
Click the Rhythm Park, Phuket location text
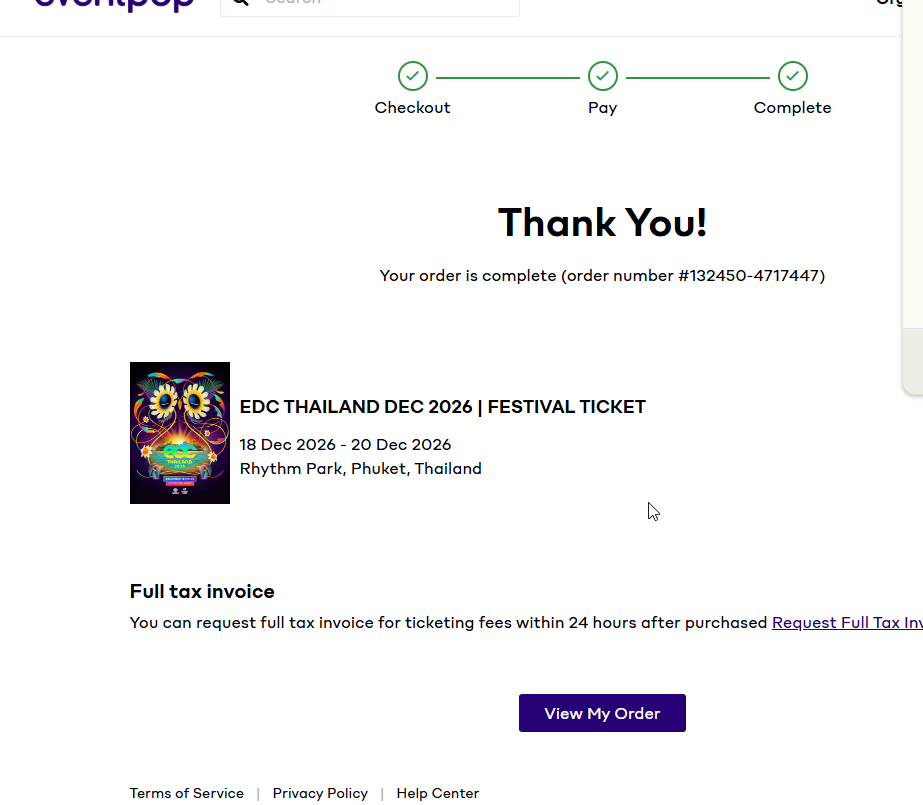(361, 468)
